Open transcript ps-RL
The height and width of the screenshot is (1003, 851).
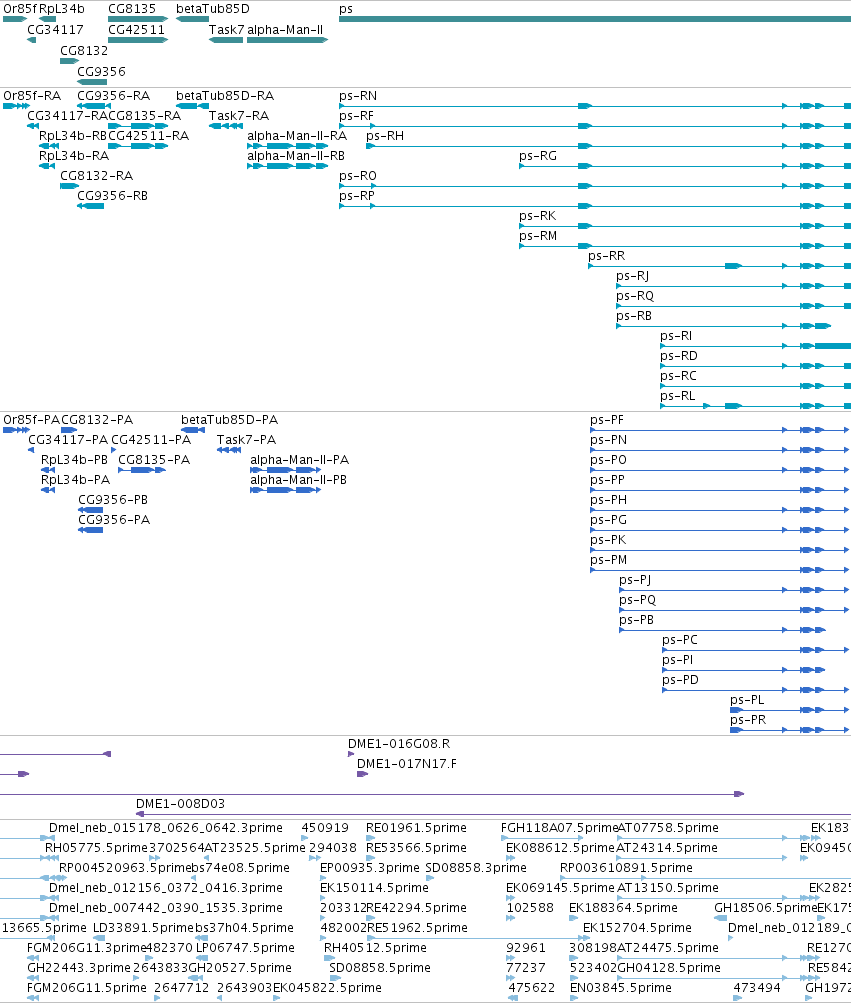pos(678,396)
